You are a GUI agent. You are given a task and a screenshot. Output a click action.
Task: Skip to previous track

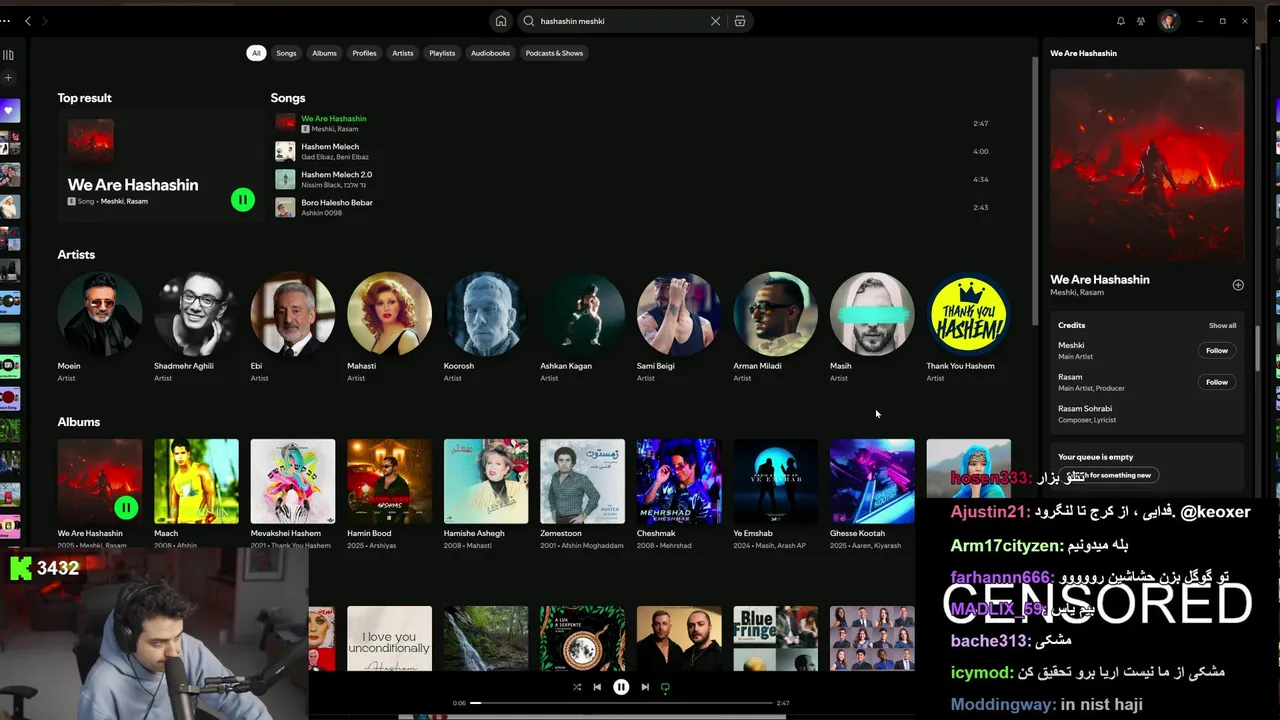[597, 687]
